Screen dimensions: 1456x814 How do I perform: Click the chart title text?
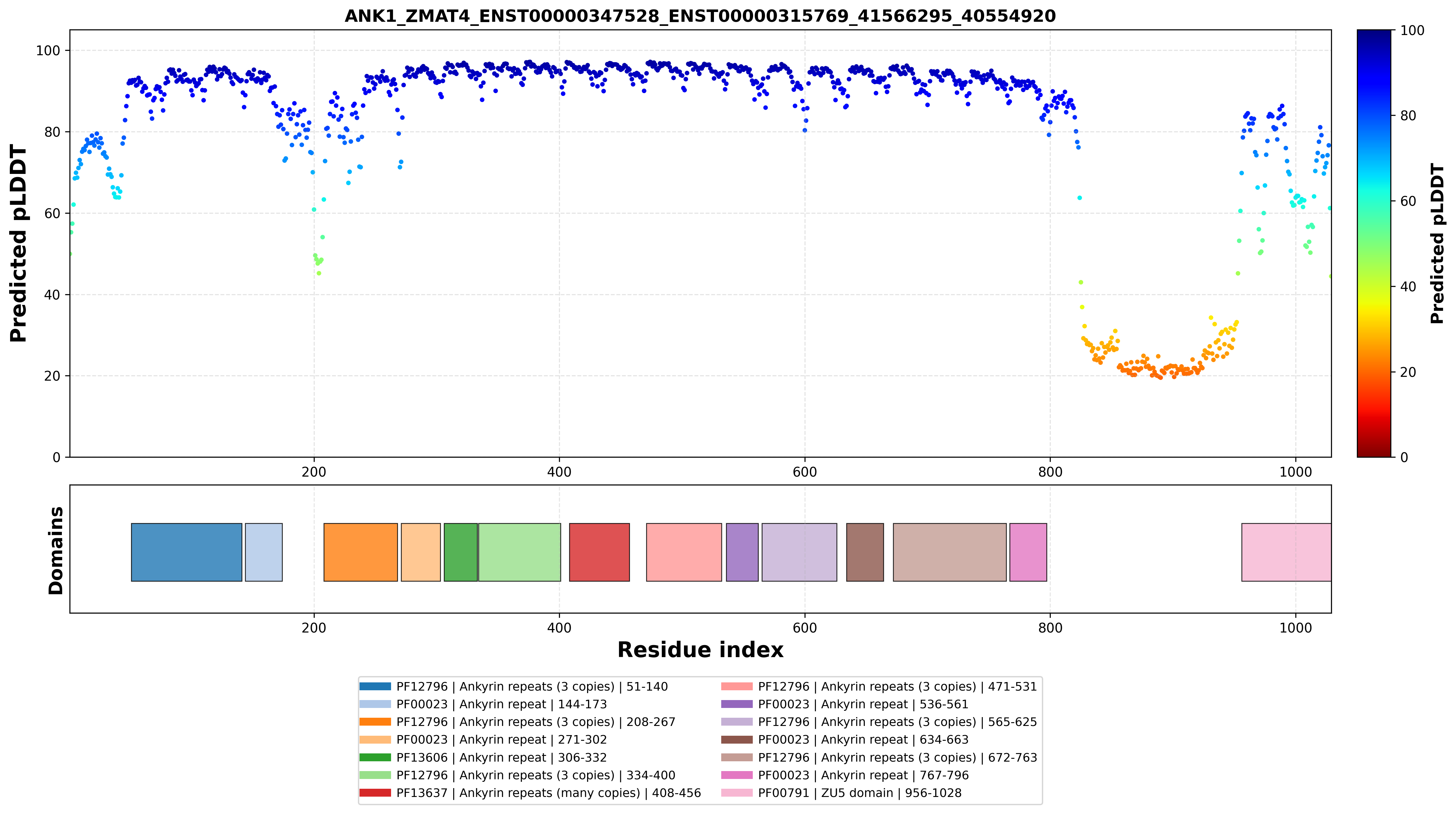700,16
